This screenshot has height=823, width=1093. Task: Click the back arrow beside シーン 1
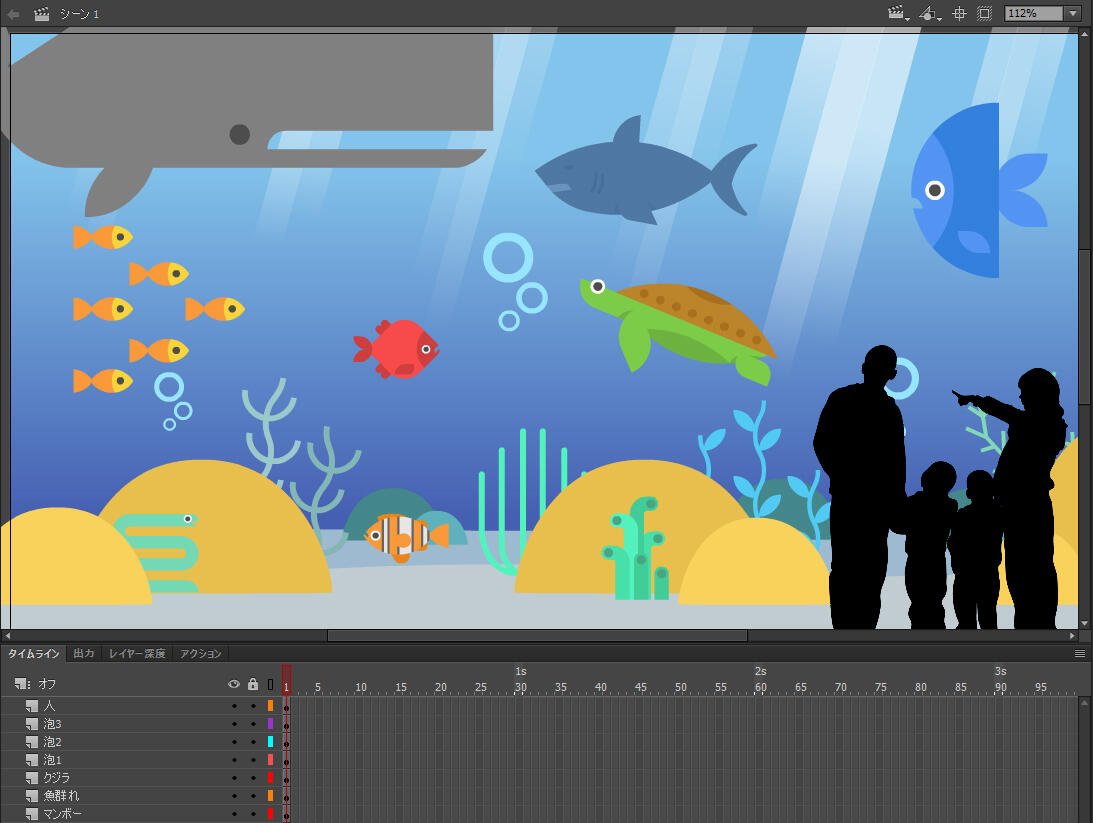pyautogui.click(x=14, y=14)
